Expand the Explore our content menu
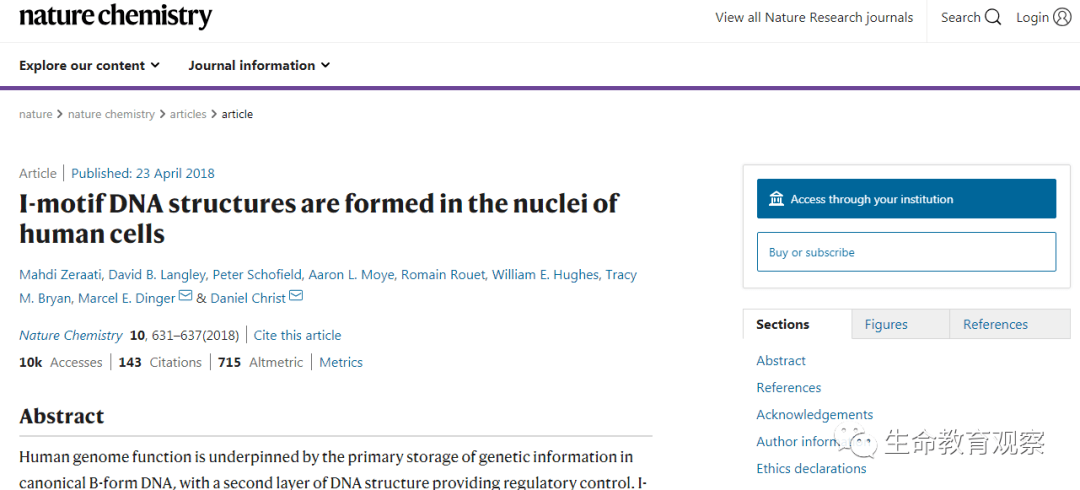Screen dimensions: 1080x490 [x=90, y=65]
